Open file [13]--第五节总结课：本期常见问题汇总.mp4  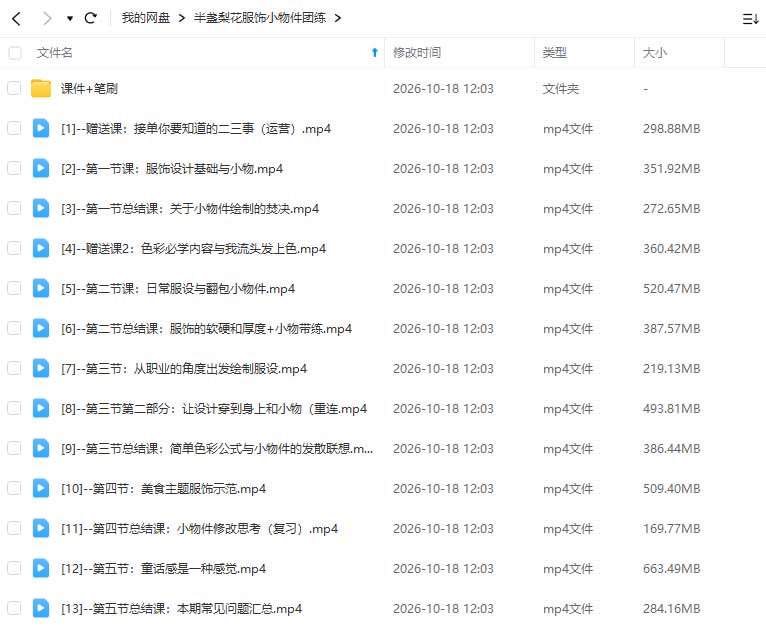(181, 609)
